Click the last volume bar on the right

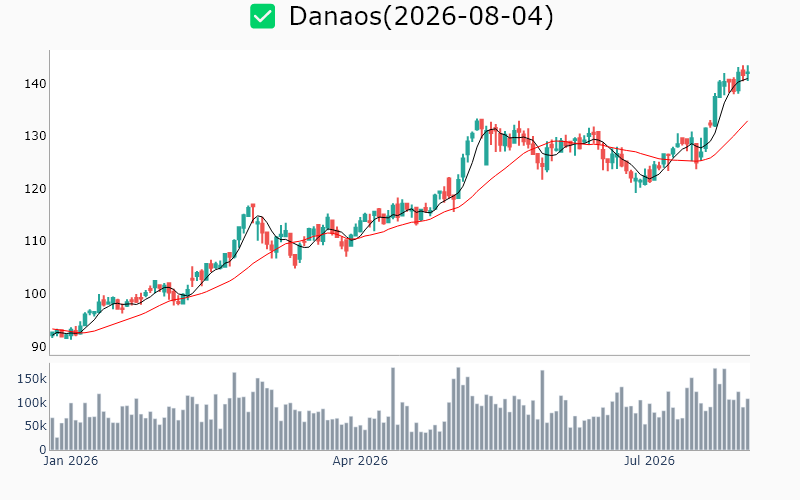748,424
